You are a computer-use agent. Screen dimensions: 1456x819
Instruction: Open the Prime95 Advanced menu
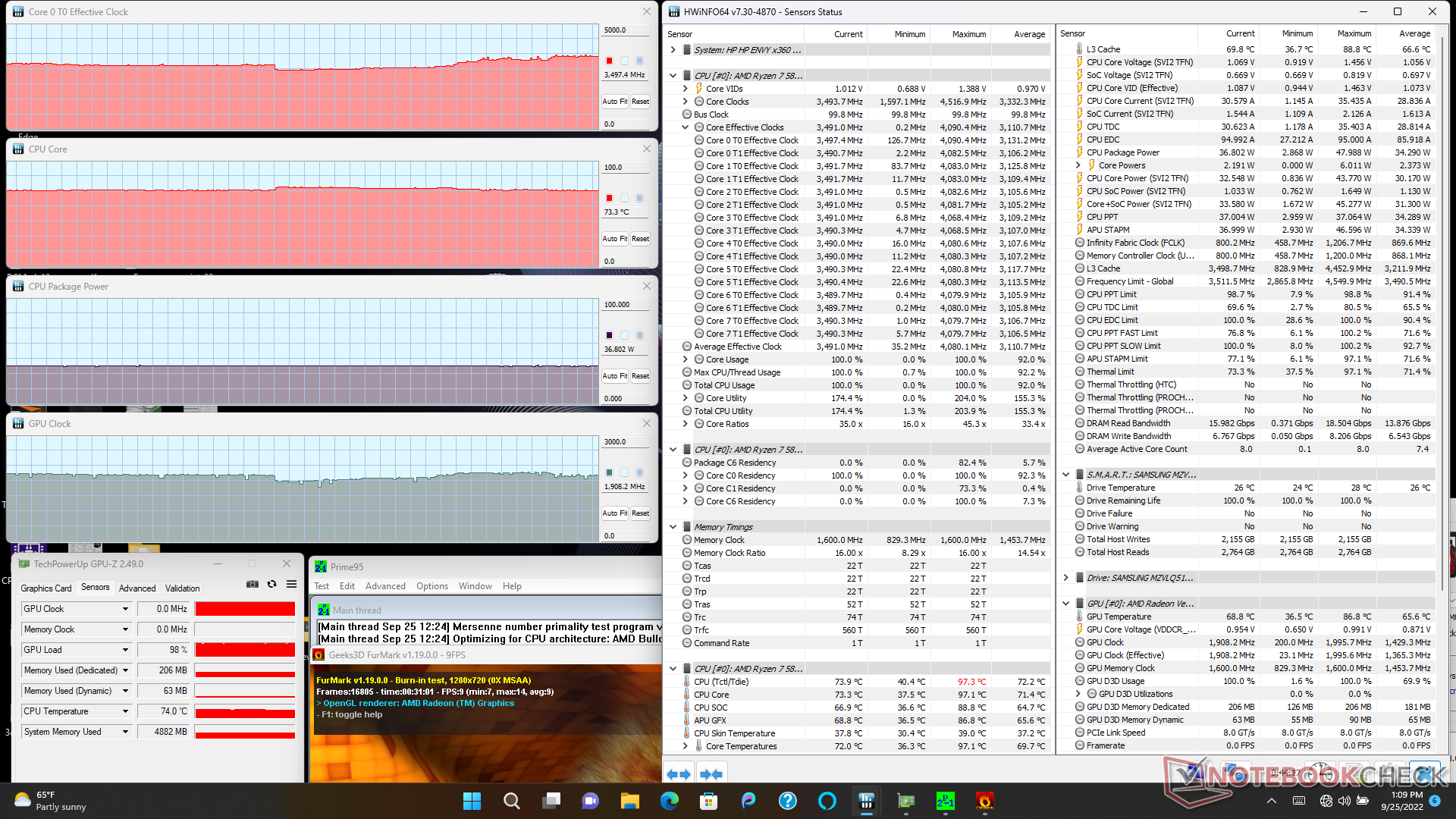click(x=385, y=586)
